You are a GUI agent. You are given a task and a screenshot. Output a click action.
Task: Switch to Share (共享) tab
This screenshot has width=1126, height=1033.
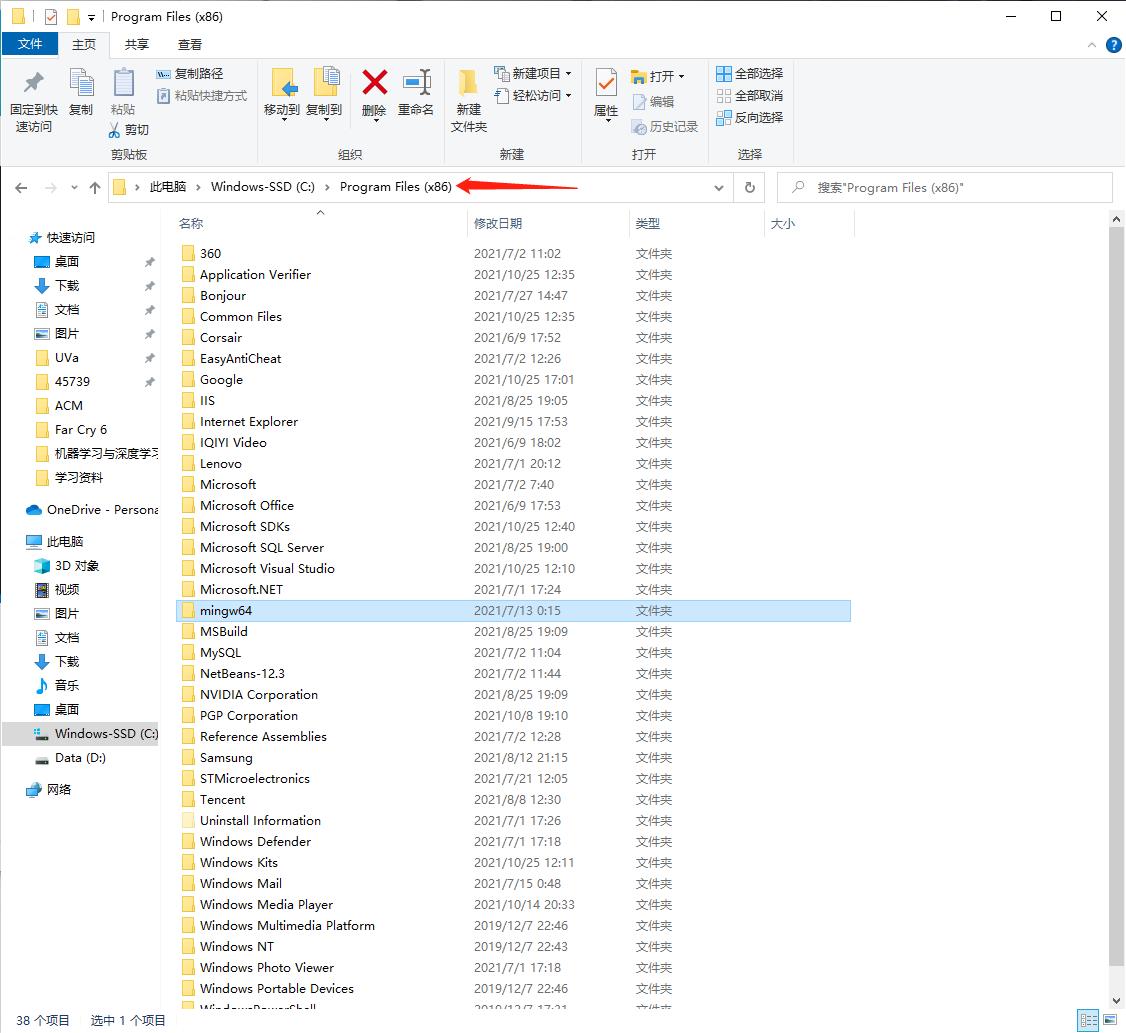[136, 44]
